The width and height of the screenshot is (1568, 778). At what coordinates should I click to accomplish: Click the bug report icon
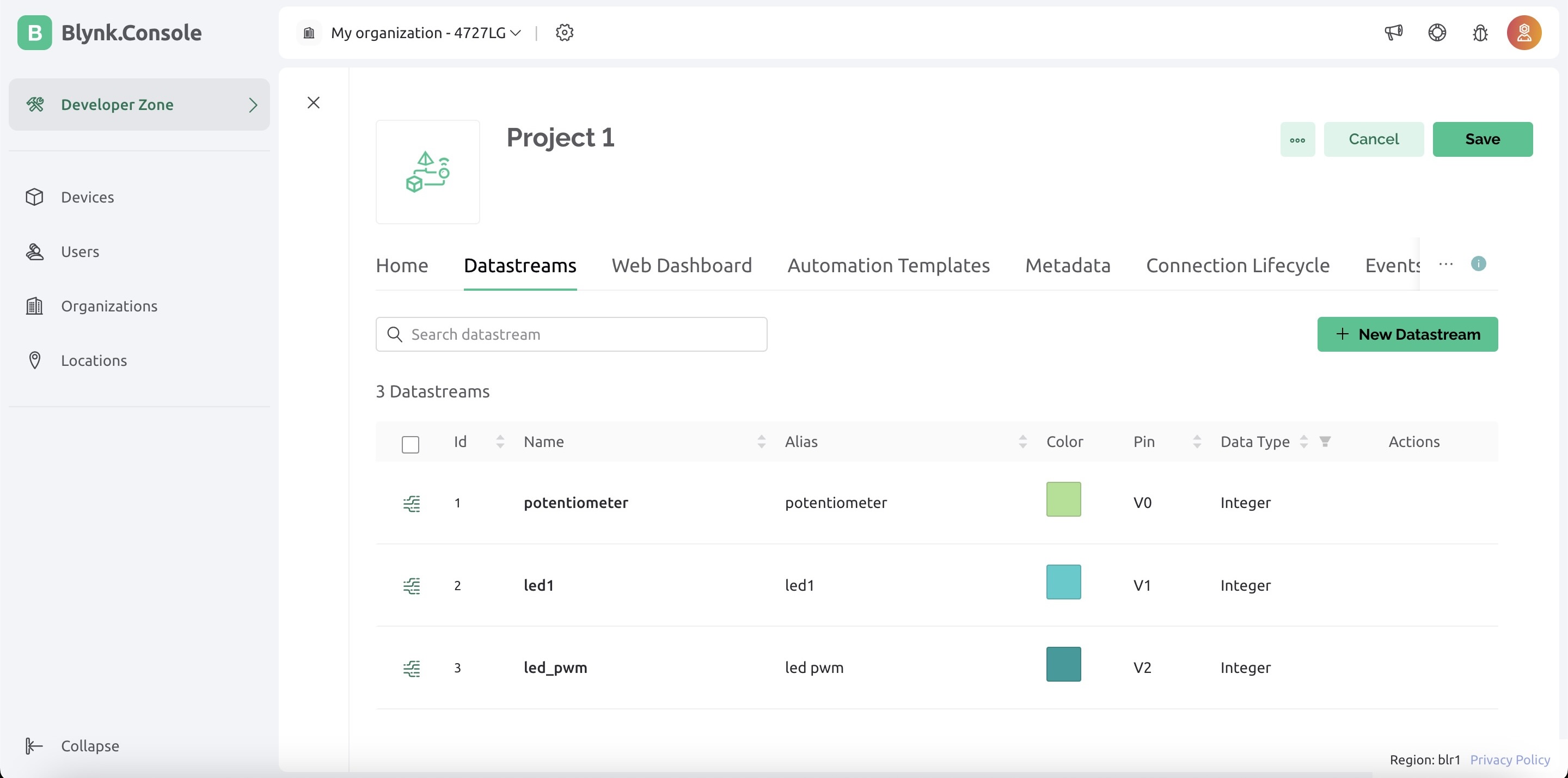click(x=1480, y=32)
